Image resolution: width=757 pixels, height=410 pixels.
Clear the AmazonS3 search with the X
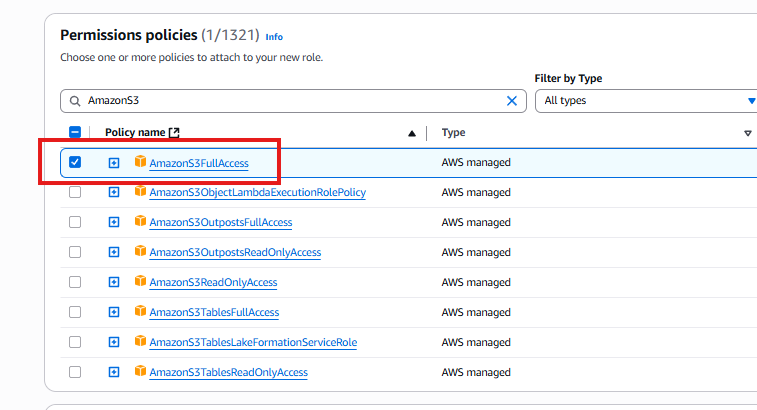512,100
